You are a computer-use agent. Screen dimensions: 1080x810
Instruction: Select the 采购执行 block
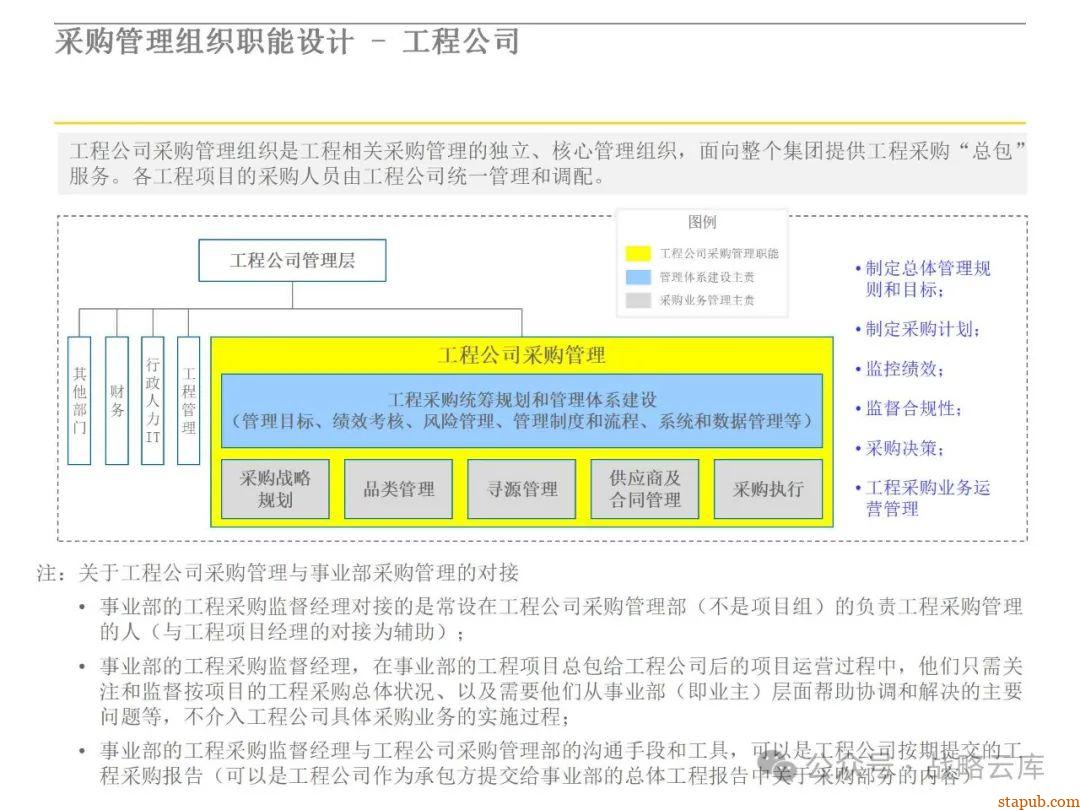pyautogui.click(x=768, y=489)
